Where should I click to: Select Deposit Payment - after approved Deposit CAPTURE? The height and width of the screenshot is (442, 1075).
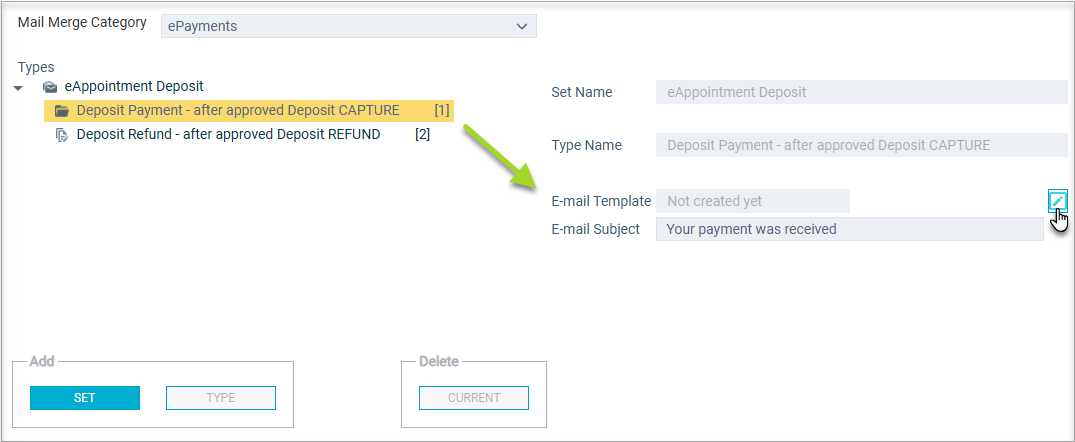[x=238, y=110]
